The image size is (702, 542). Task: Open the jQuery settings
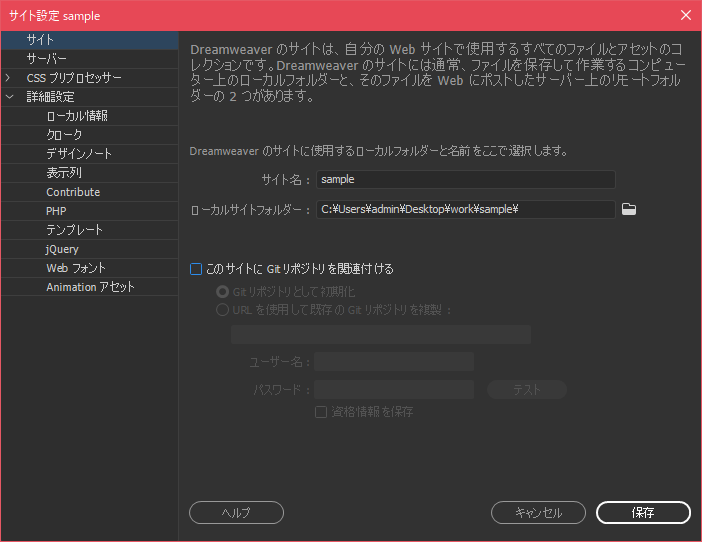tap(90, 249)
